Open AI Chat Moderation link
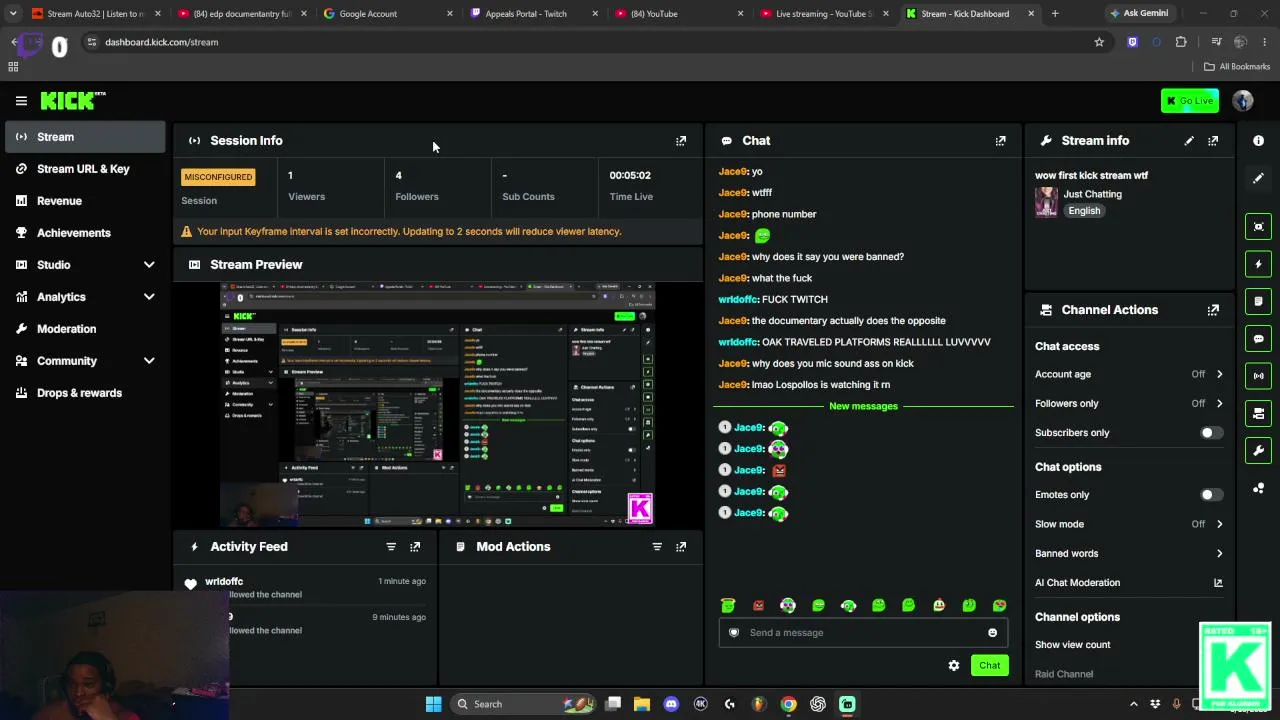Viewport: 1280px width, 720px height. (1129, 583)
